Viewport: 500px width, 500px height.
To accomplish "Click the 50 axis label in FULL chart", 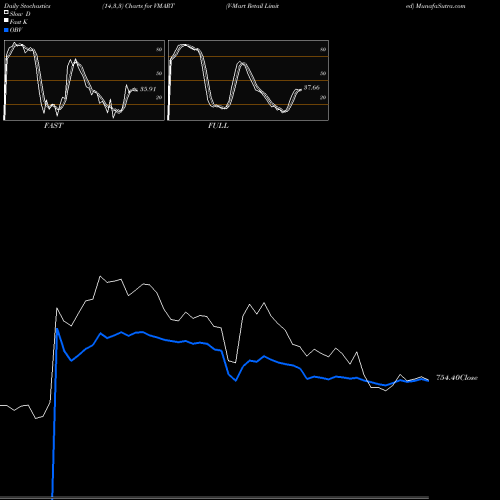I will pos(323,73).
